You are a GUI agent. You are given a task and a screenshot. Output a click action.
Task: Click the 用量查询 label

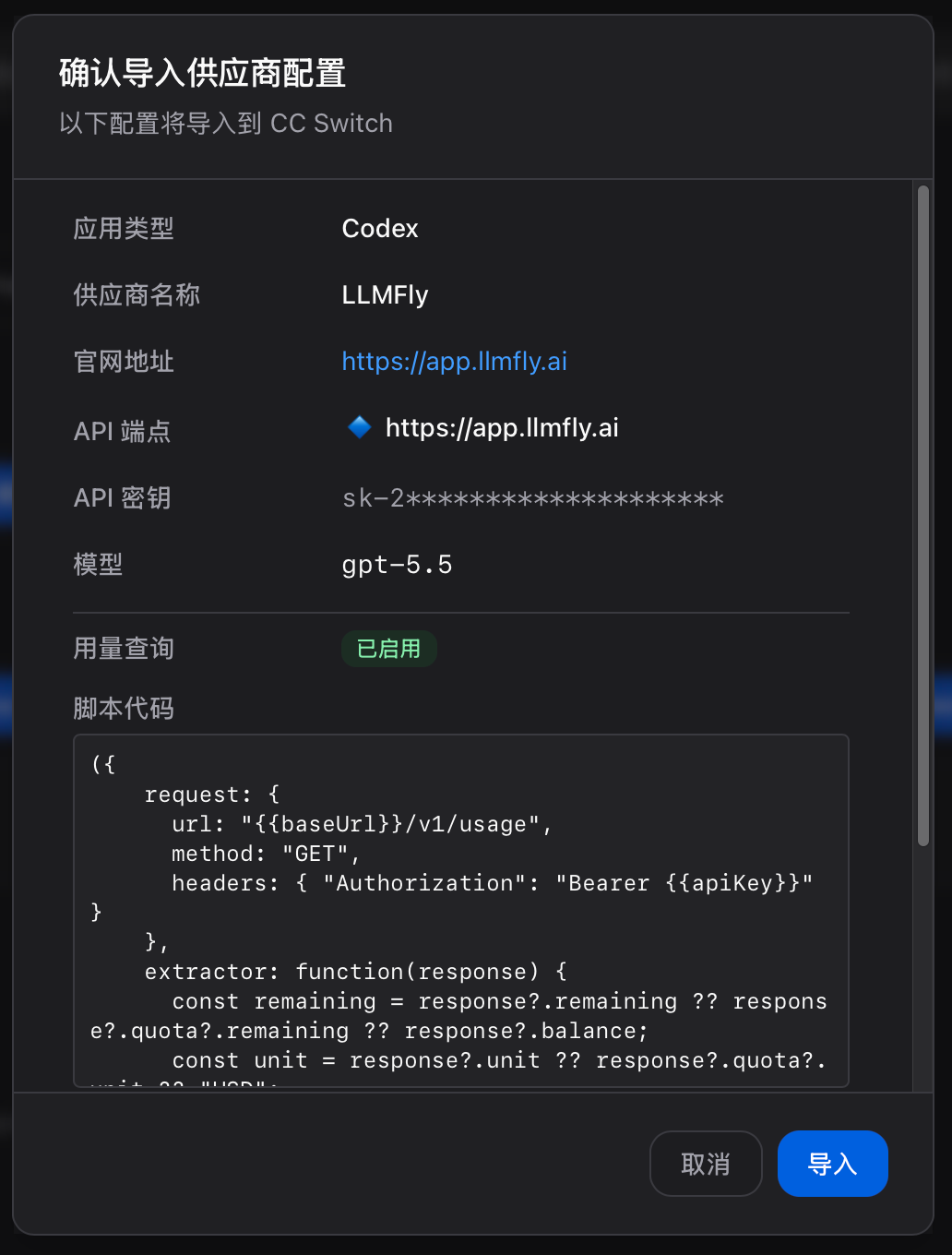(124, 649)
